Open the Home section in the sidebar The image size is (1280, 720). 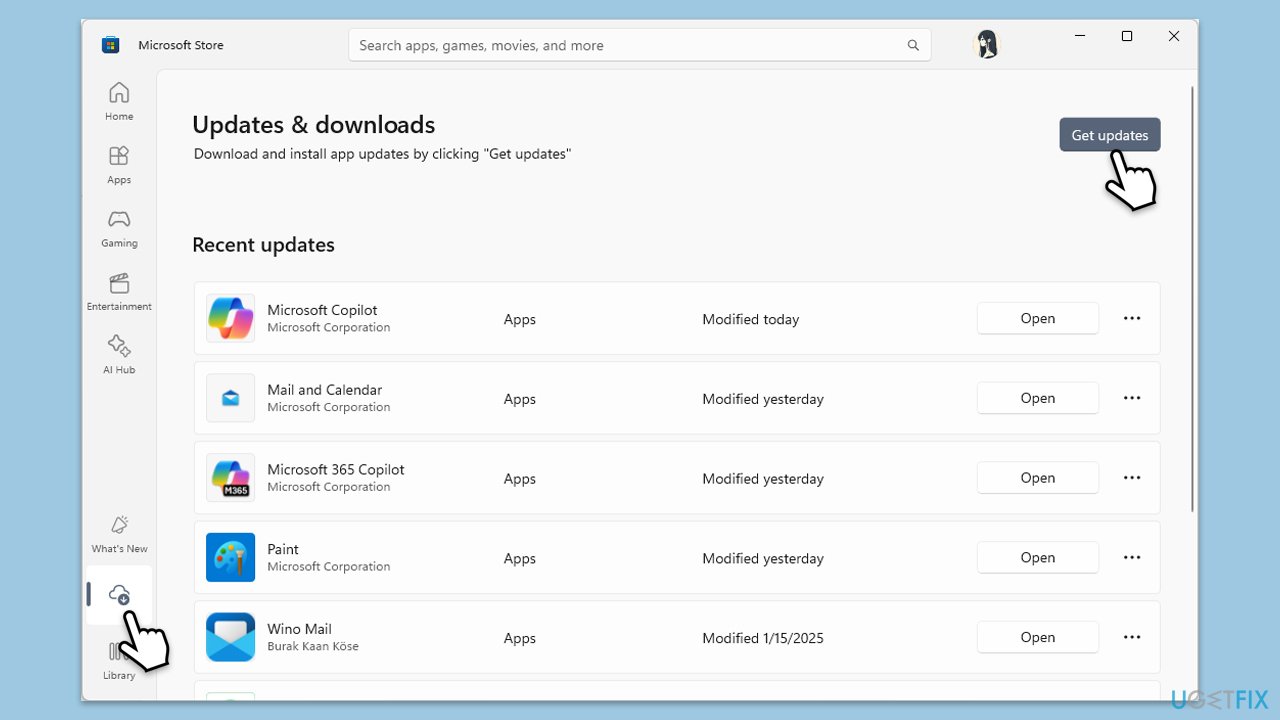pyautogui.click(x=119, y=101)
